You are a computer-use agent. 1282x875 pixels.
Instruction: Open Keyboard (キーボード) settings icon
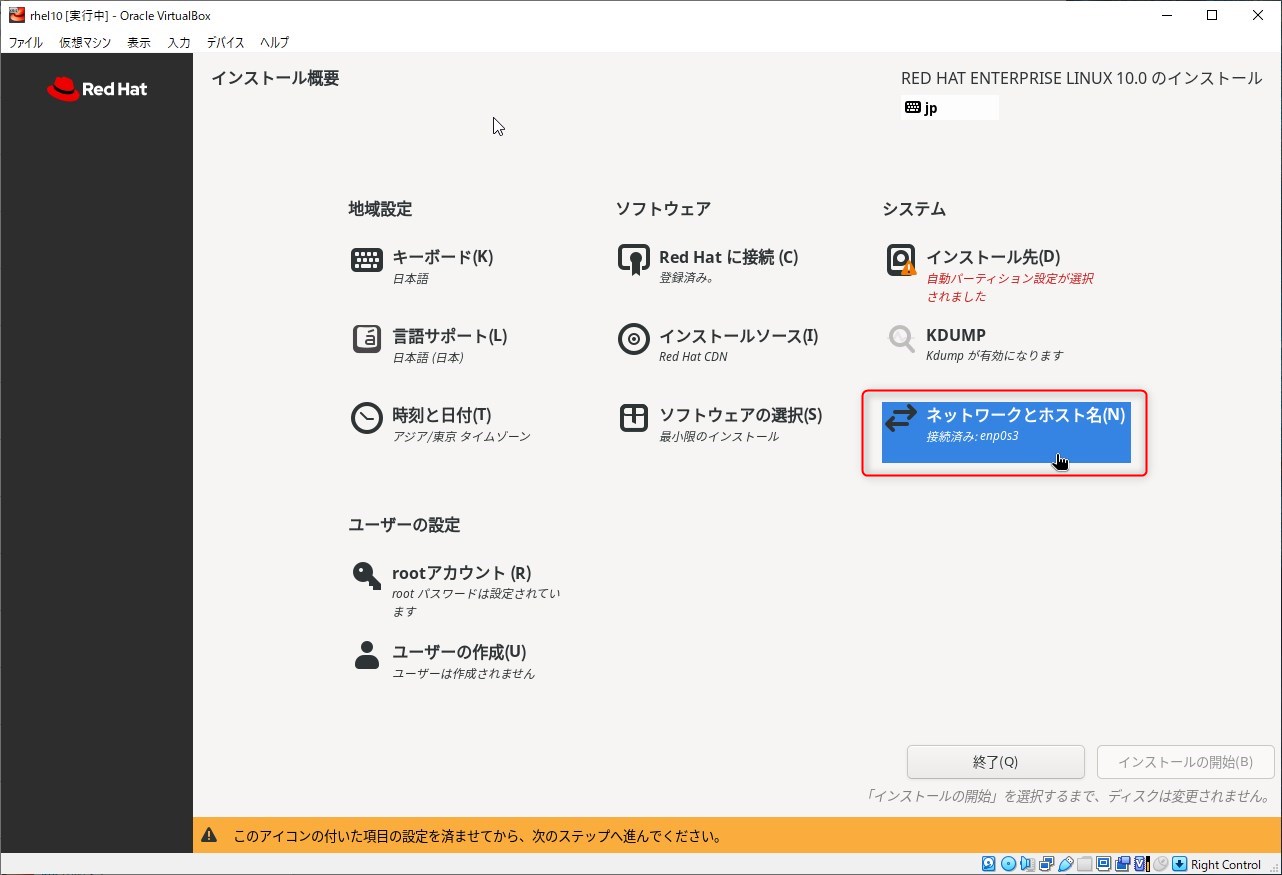(367, 260)
